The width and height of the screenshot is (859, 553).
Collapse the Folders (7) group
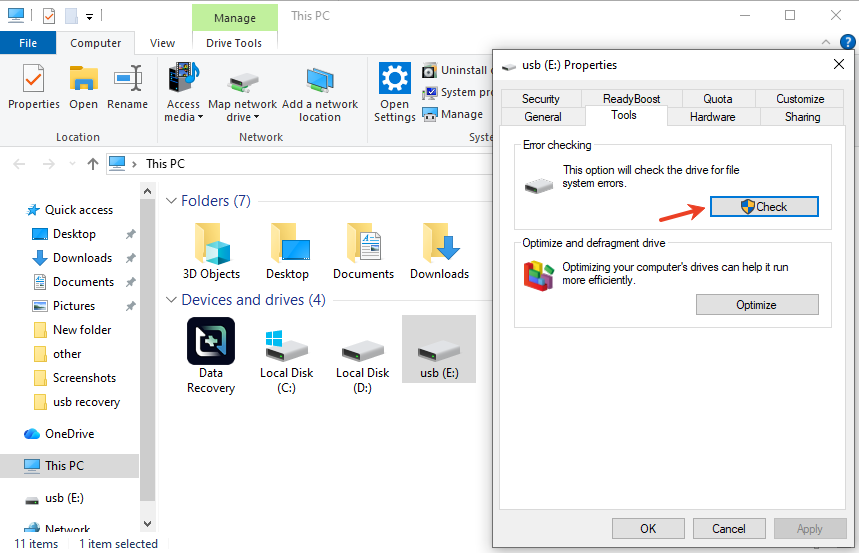[171, 201]
